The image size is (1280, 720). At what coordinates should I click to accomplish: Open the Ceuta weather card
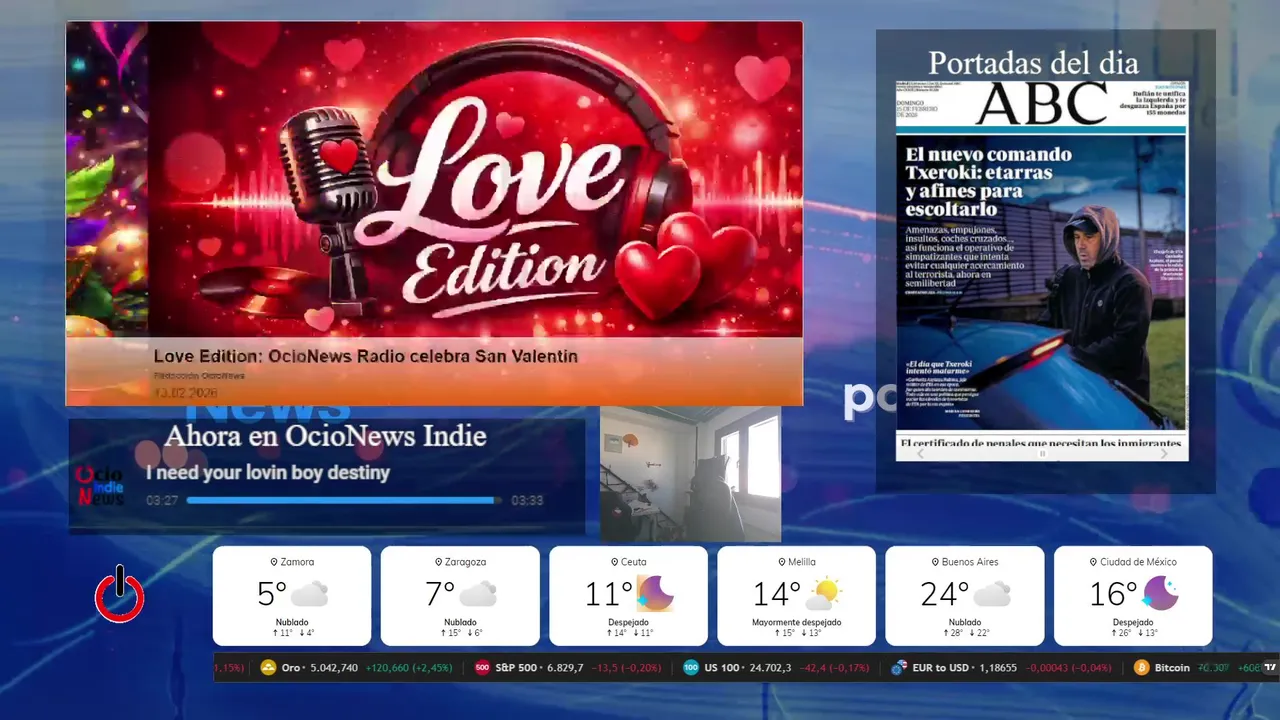pyautogui.click(x=628, y=595)
